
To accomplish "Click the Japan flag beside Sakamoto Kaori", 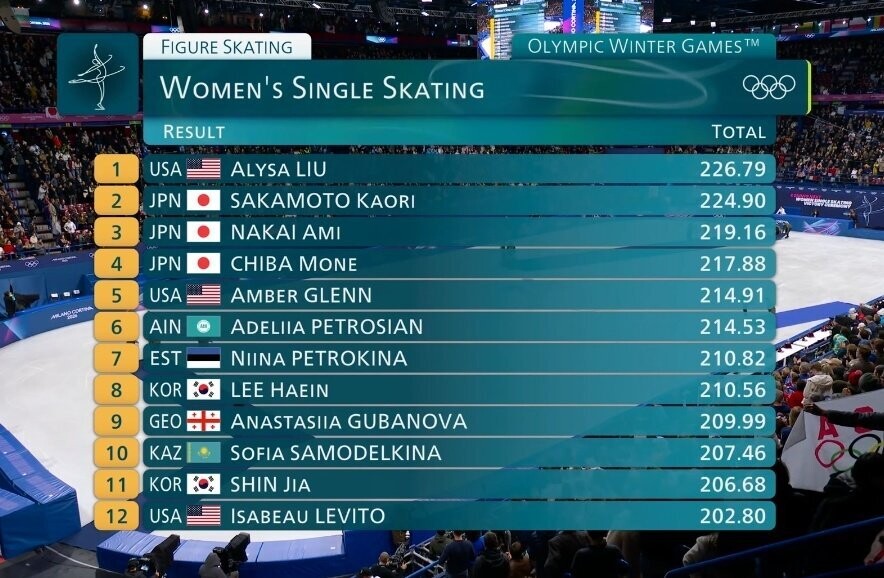I will coord(204,201).
